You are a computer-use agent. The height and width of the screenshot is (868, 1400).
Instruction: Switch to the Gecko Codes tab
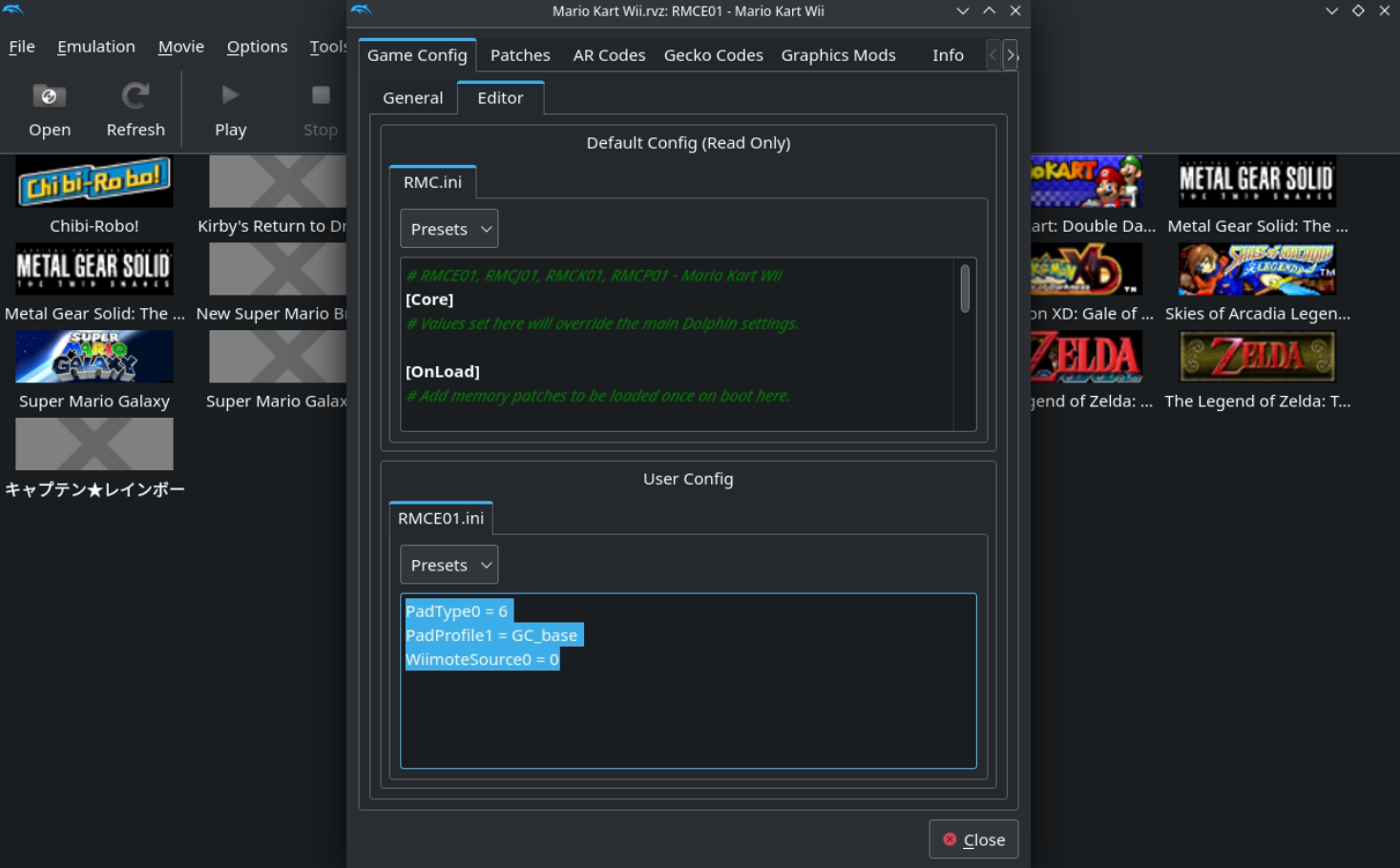pos(713,55)
